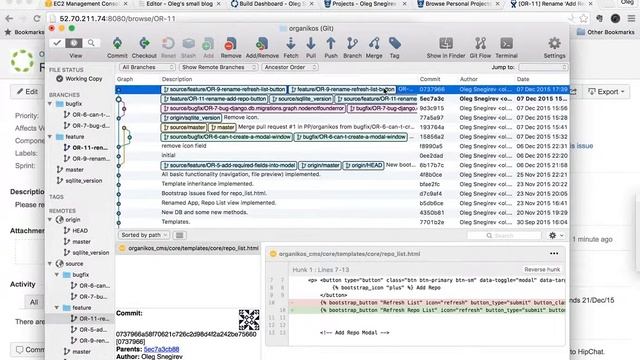Viewport: 640px width, 360px height.
Task: Open the diff file ellipsis menu
Action: click(554, 253)
